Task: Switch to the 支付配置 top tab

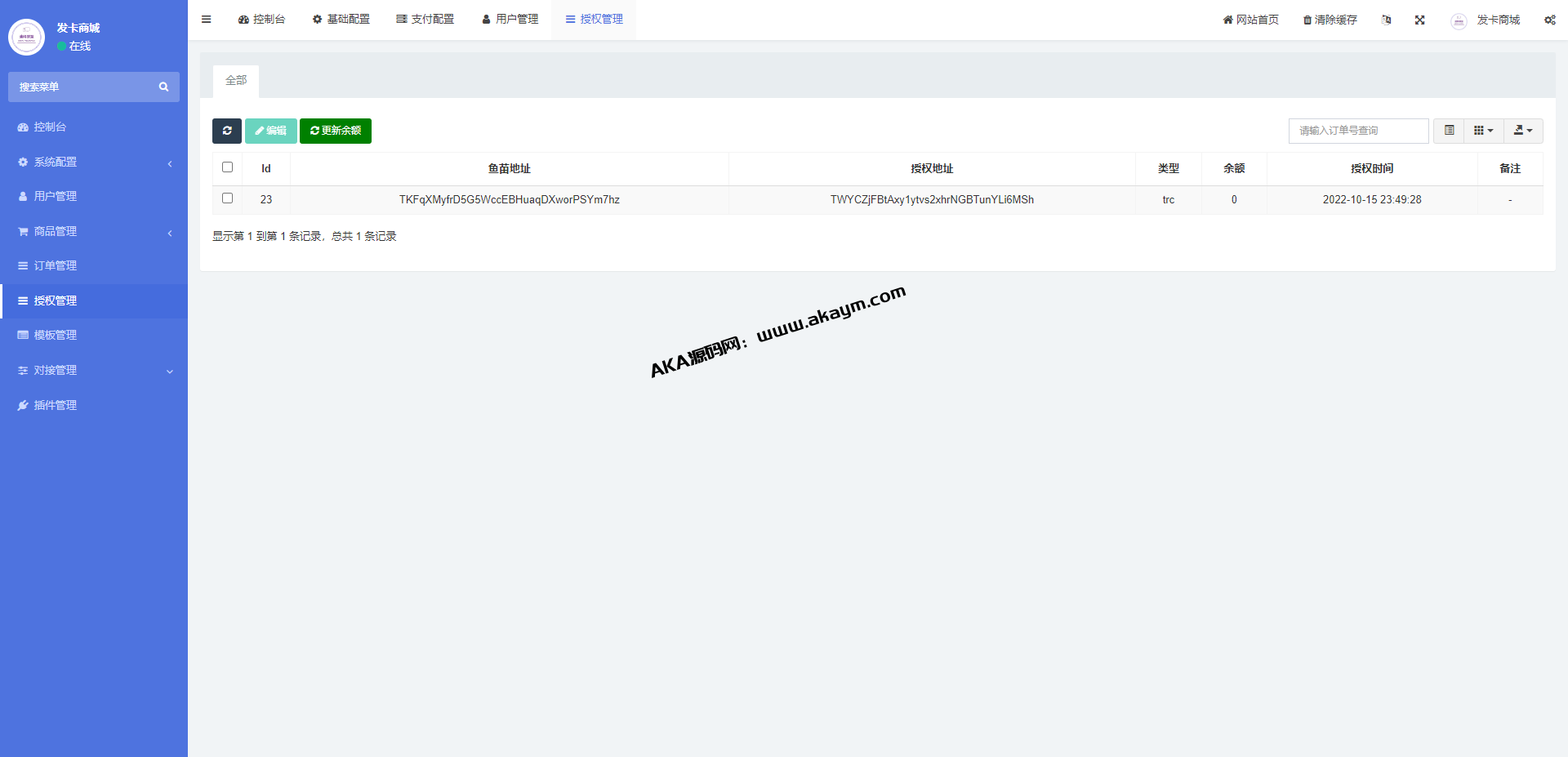Action: coord(425,20)
